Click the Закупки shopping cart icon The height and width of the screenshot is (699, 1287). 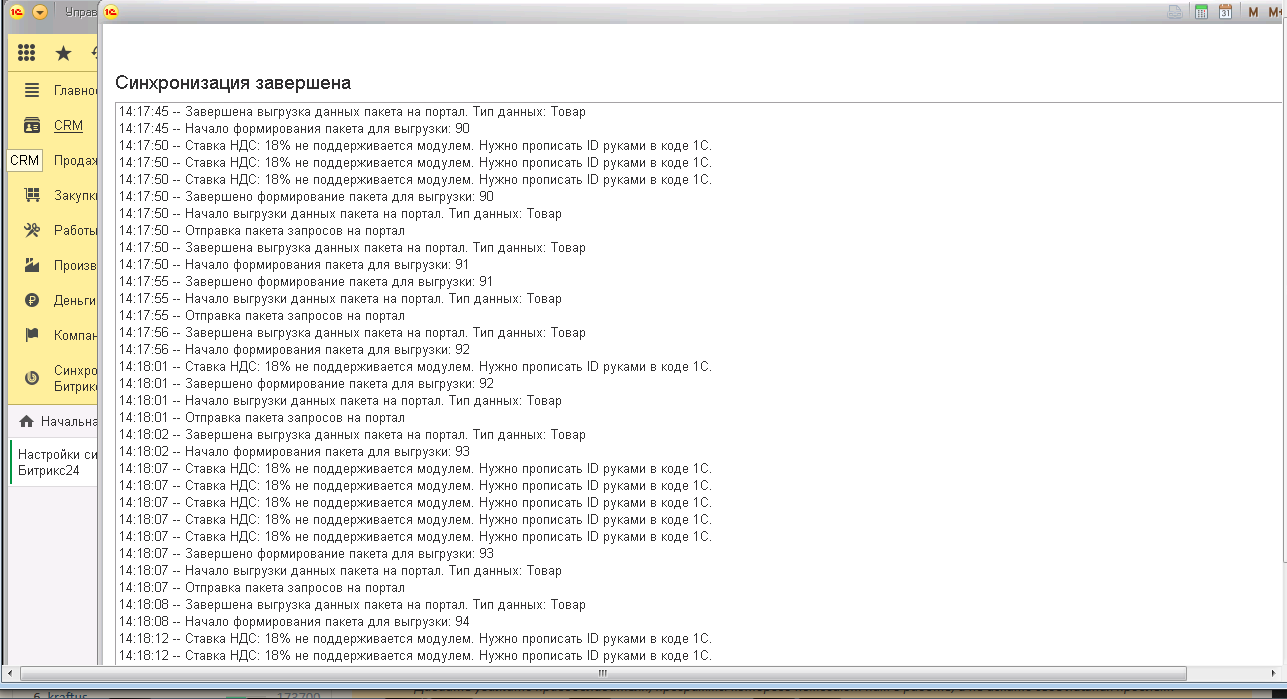pos(32,195)
